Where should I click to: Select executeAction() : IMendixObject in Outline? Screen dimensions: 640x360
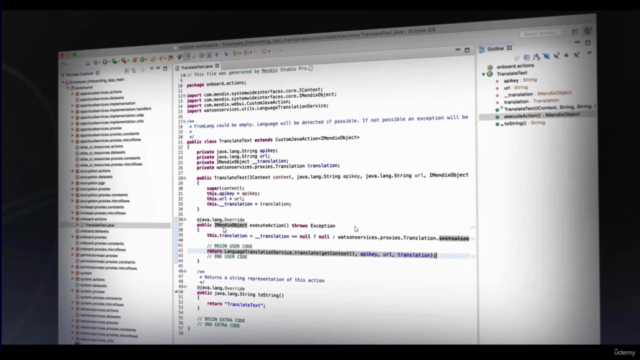tap(541, 116)
